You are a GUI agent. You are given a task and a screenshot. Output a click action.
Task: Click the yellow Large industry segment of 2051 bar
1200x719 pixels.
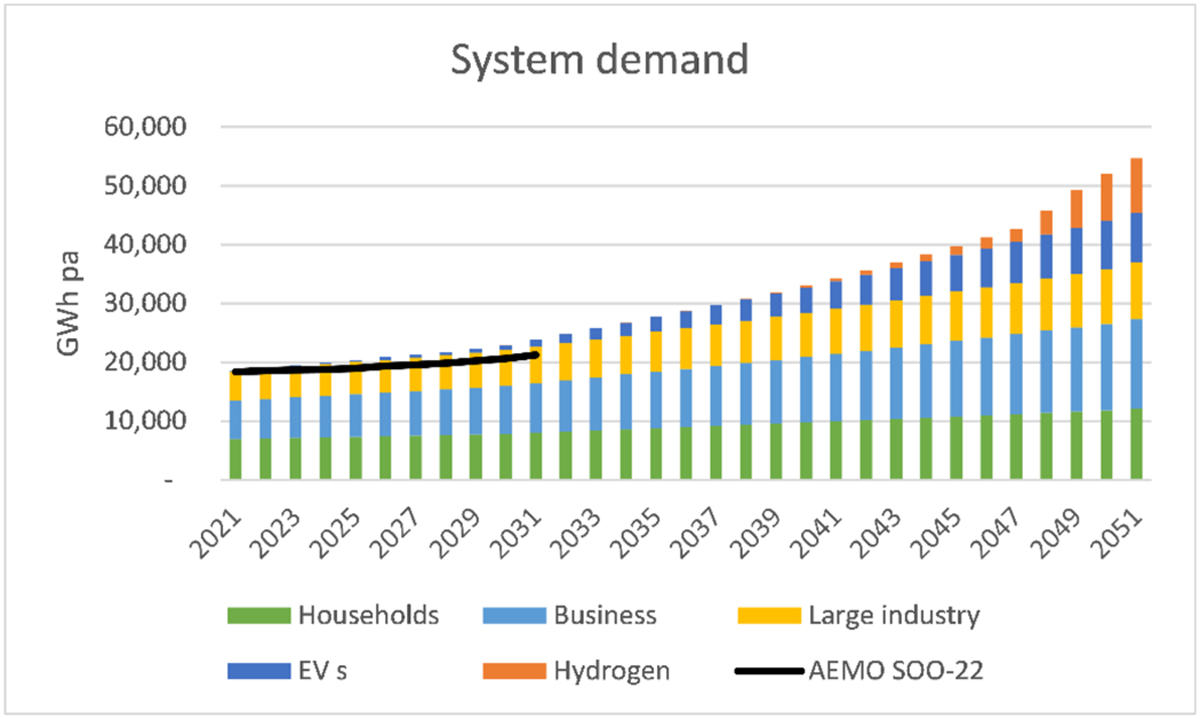point(1137,291)
